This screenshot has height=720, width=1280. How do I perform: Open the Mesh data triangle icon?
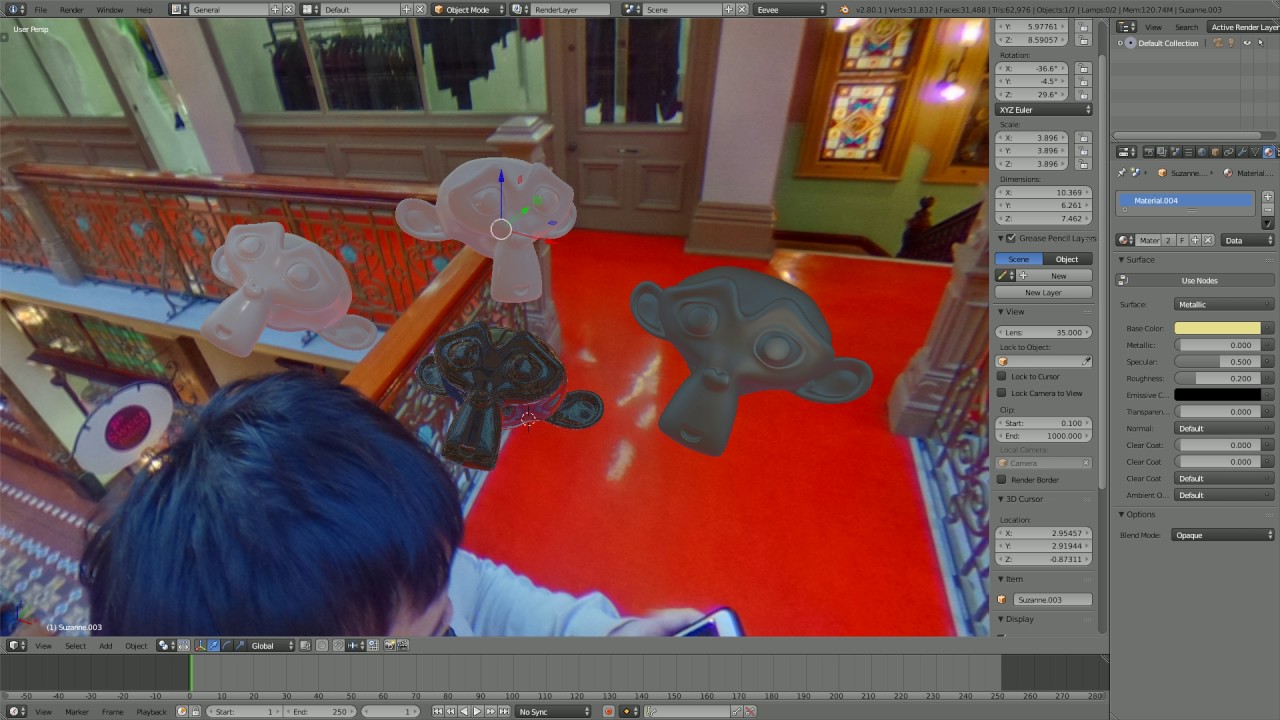pyautogui.click(x=1255, y=152)
